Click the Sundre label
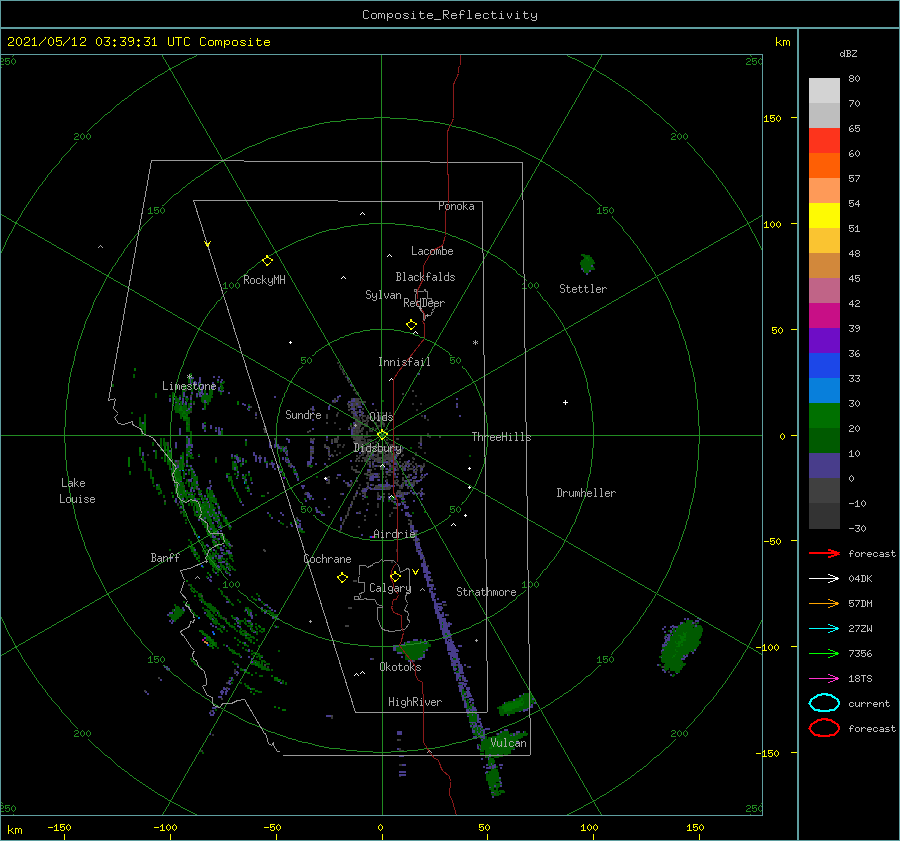The image size is (900, 841). click(303, 414)
